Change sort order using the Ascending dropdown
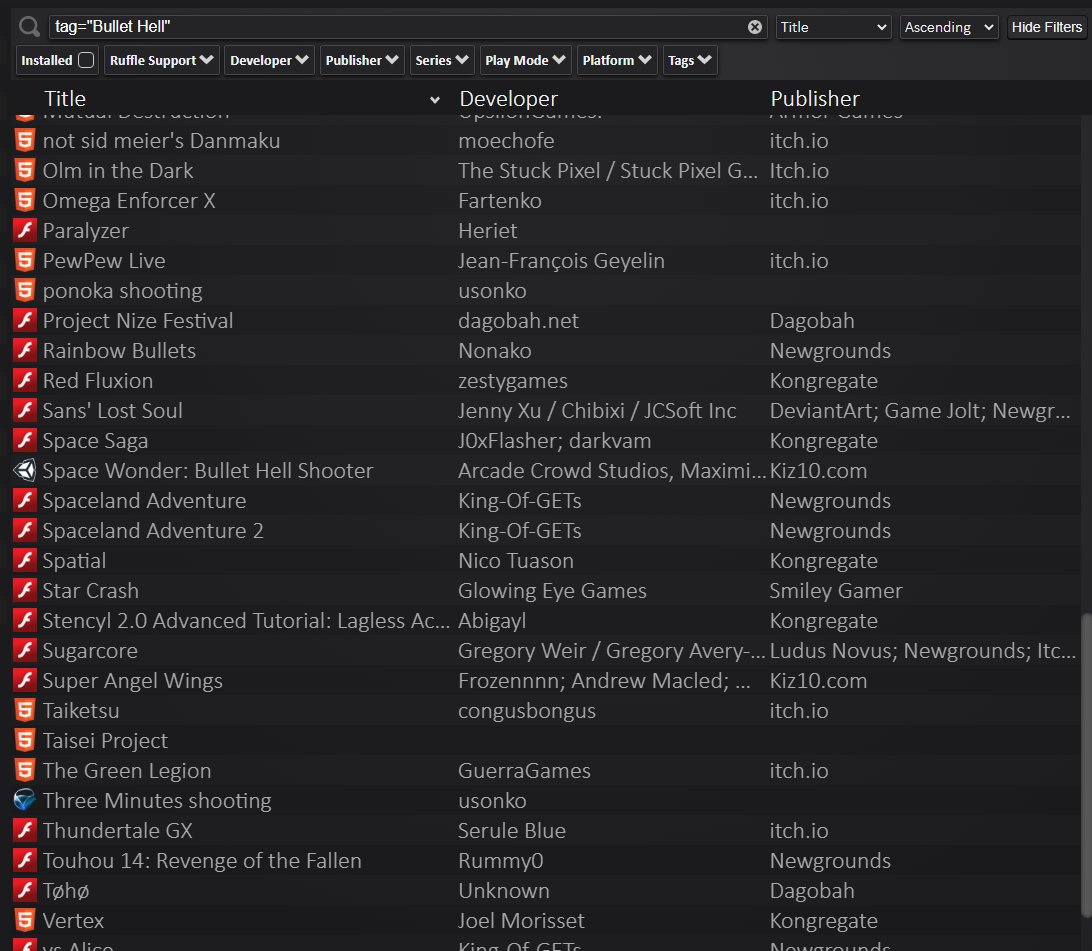The width and height of the screenshot is (1092, 951). tap(948, 27)
